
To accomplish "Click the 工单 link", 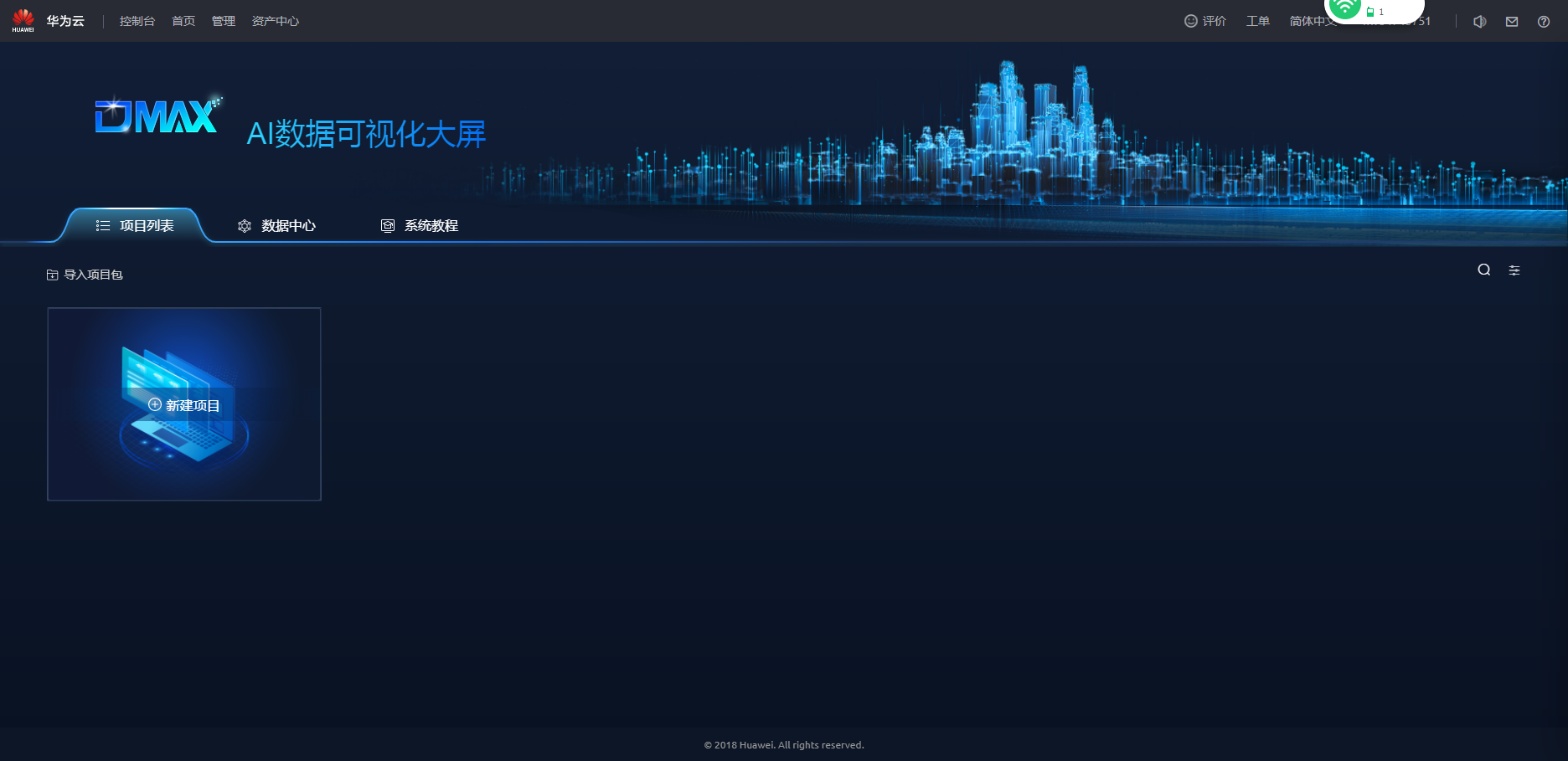I will tap(1258, 21).
